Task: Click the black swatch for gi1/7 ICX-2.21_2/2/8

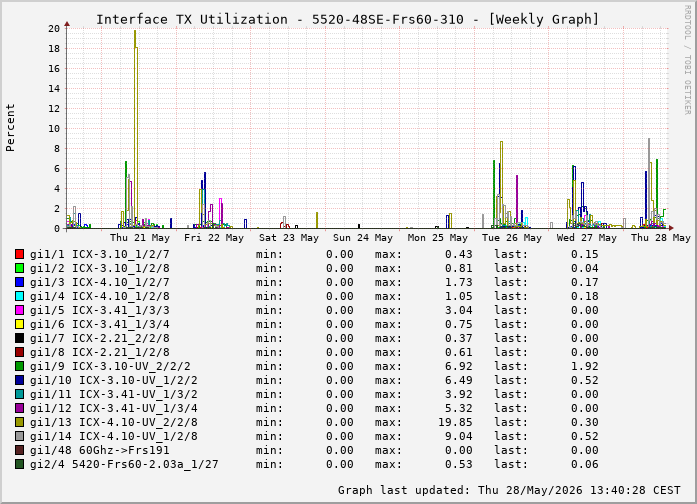Action: (x=19, y=338)
